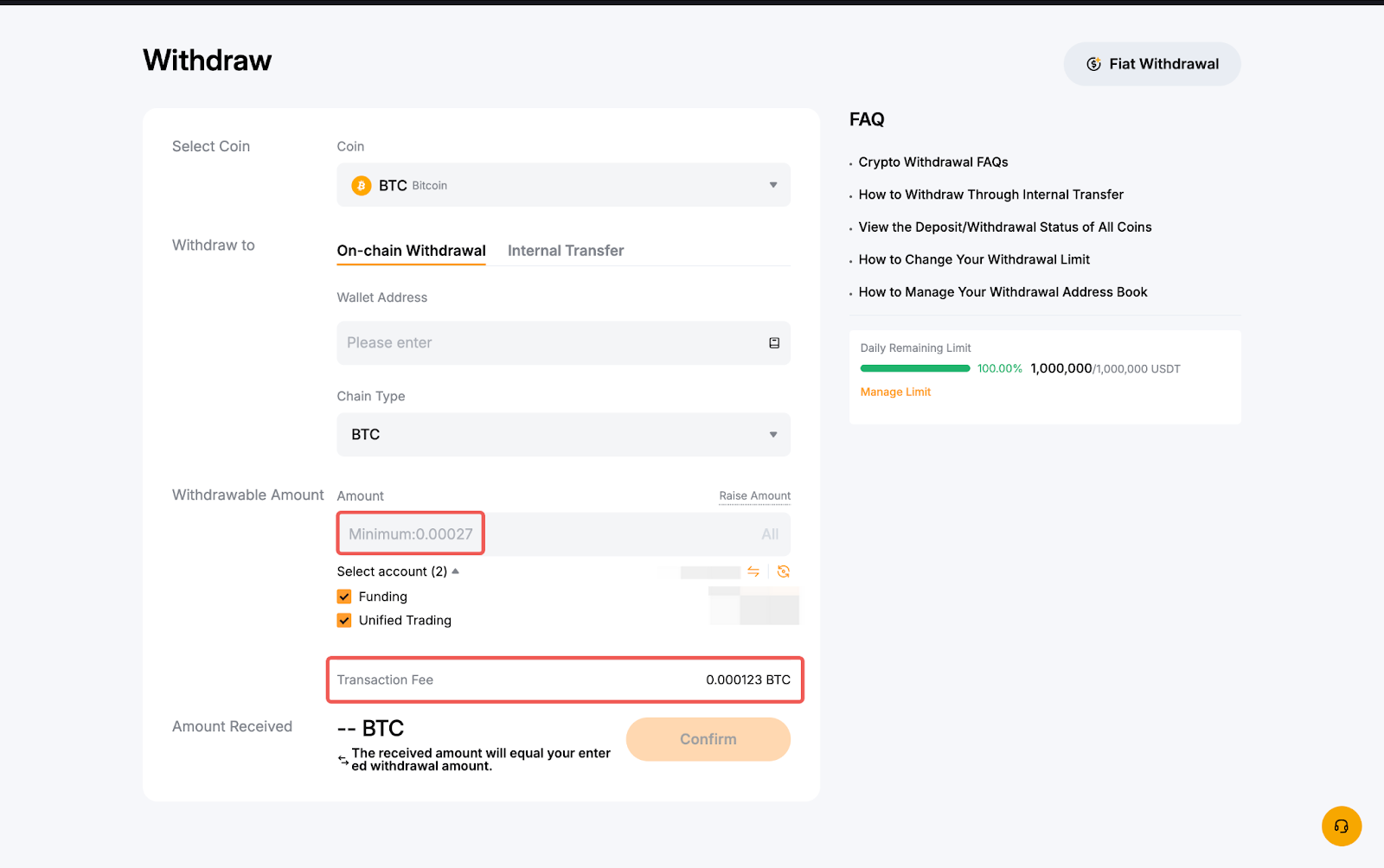1384x868 pixels.
Task: Open the Chain Type dropdown
Action: pyautogui.click(x=563, y=435)
